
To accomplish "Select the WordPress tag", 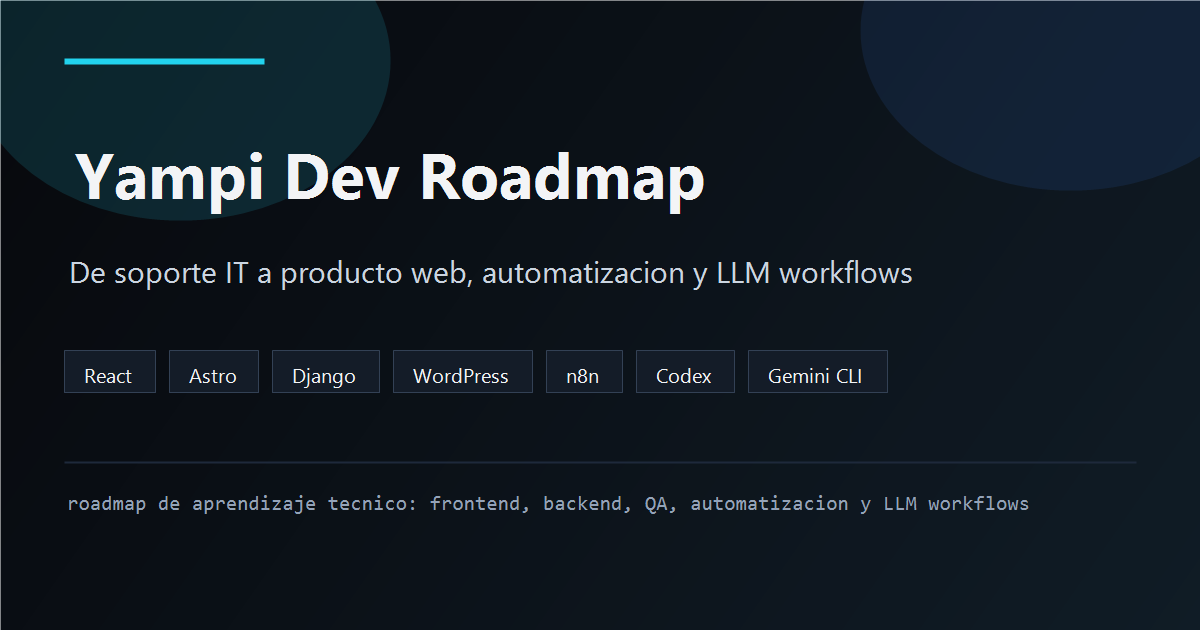I will click(x=462, y=372).
